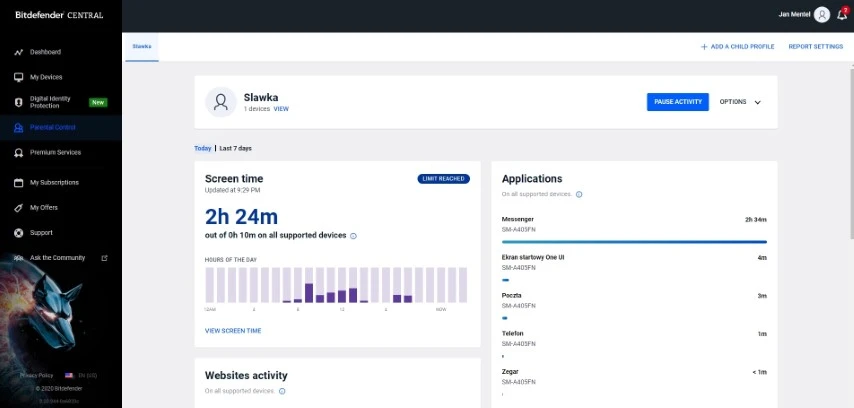Select the Slawka profile tab
Screen dimensions: 854x408
tap(142, 47)
